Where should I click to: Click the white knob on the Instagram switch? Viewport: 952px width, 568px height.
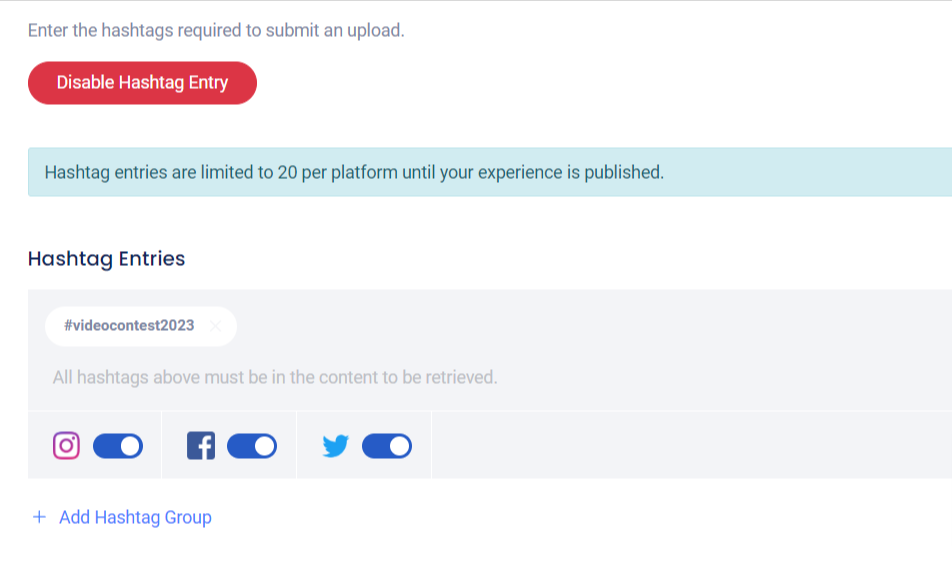(x=130, y=446)
